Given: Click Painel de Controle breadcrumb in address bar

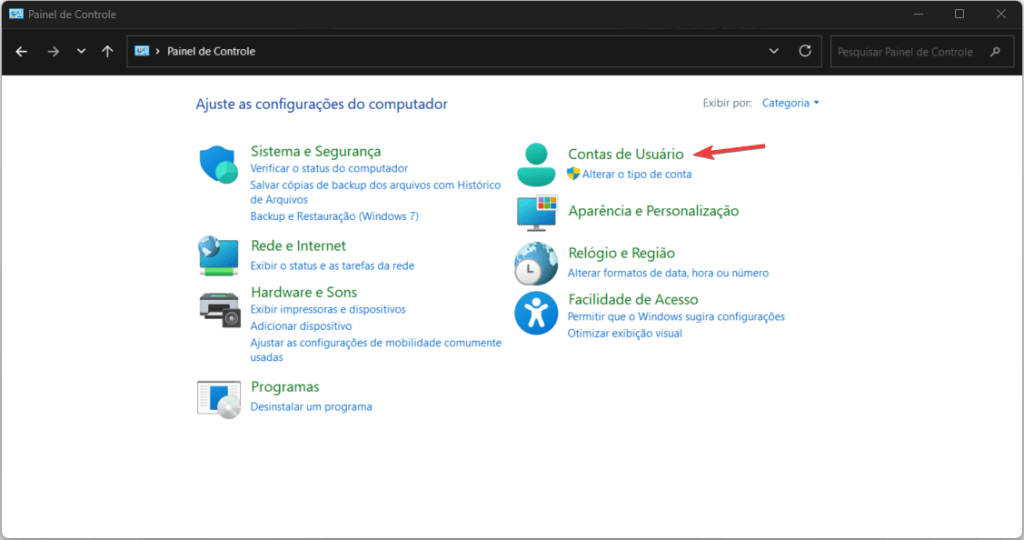Looking at the screenshot, I should pyautogui.click(x=211, y=51).
